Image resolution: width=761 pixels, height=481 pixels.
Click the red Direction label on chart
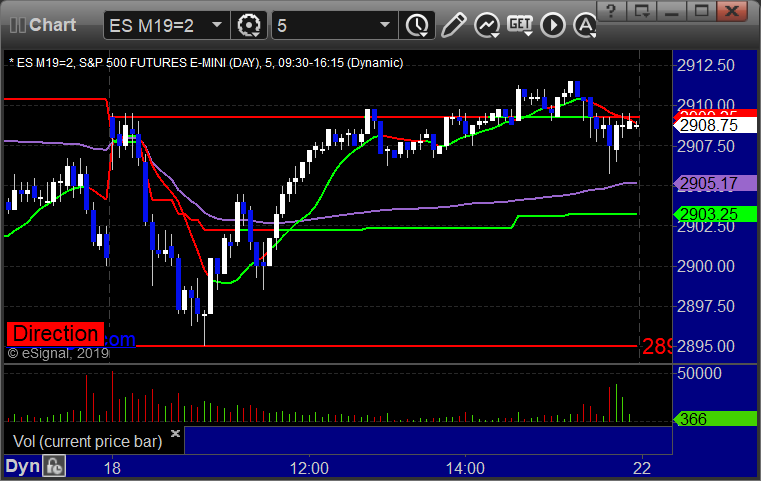[x=55, y=334]
